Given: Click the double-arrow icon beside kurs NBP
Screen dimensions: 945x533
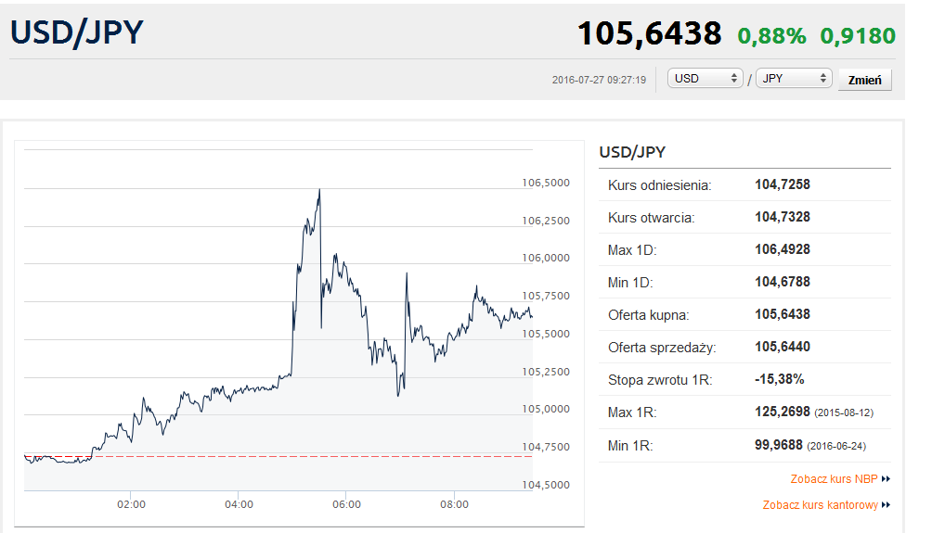Looking at the screenshot, I should [885, 479].
